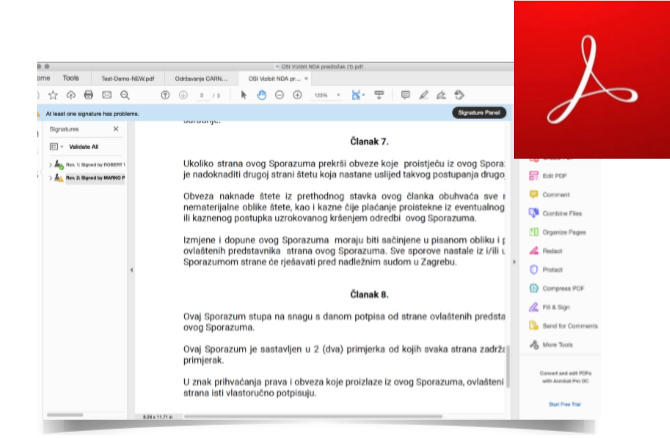The height and width of the screenshot is (438, 670).
Task: Click the page number field
Action: (x=202, y=95)
